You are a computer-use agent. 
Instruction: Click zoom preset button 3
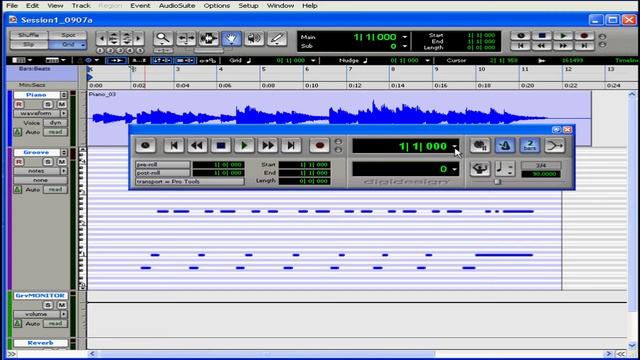click(x=120, y=51)
